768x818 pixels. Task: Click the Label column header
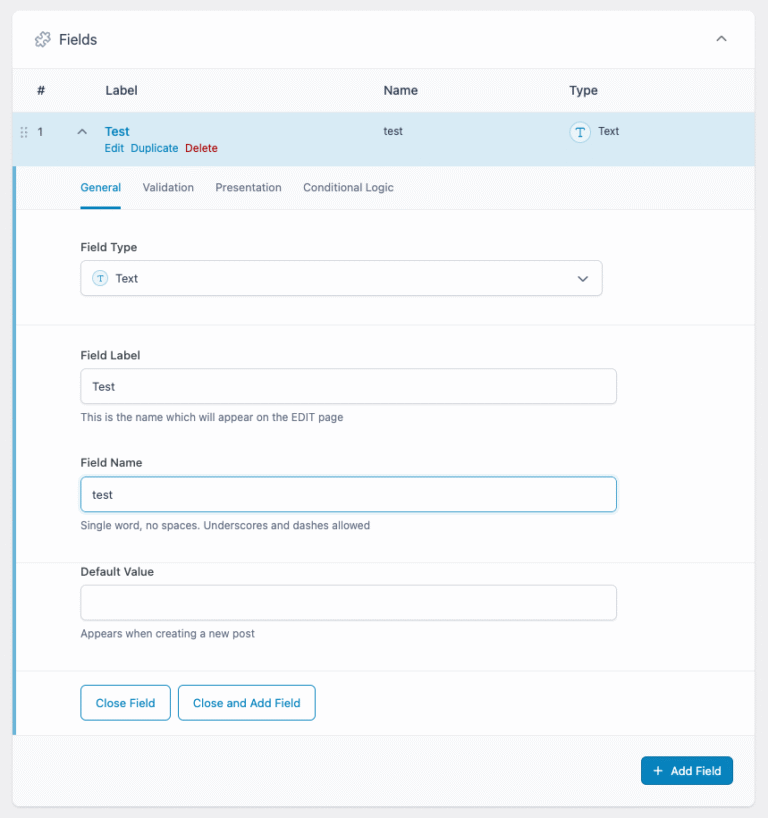(x=122, y=90)
